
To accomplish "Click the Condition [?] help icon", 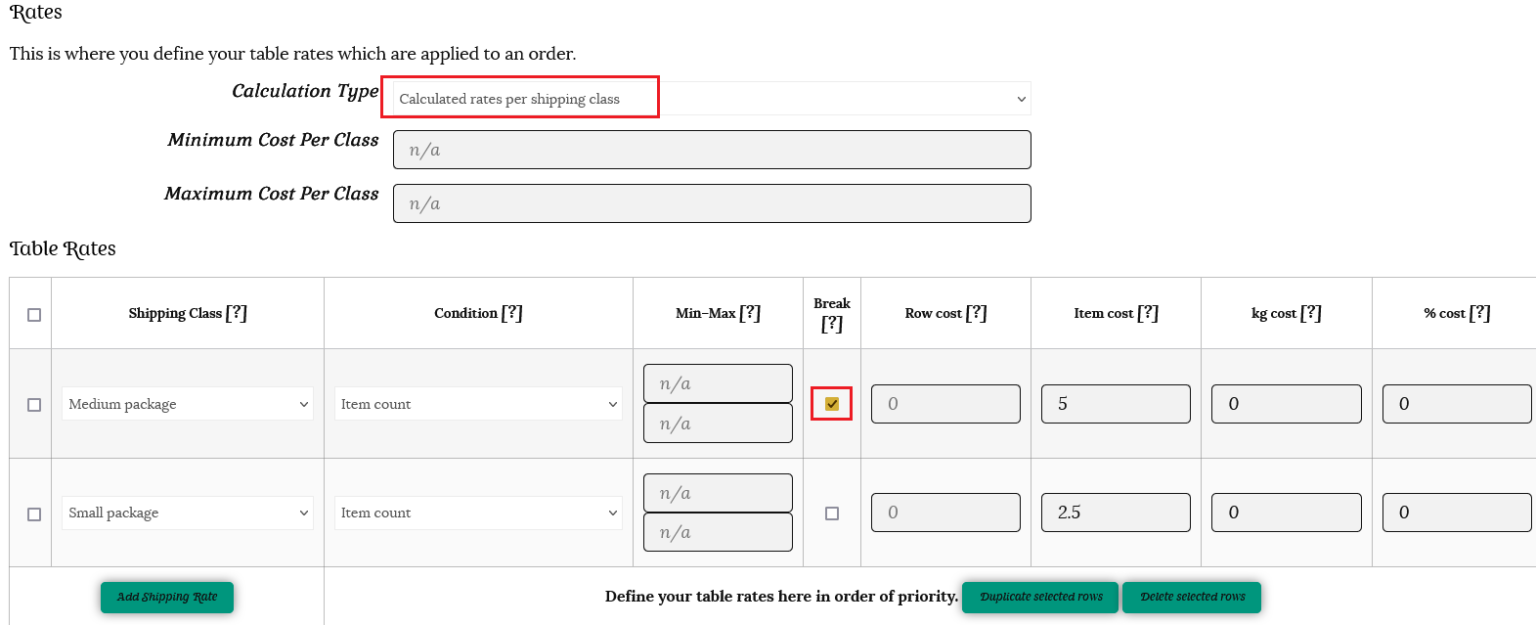I will point(512,313).
